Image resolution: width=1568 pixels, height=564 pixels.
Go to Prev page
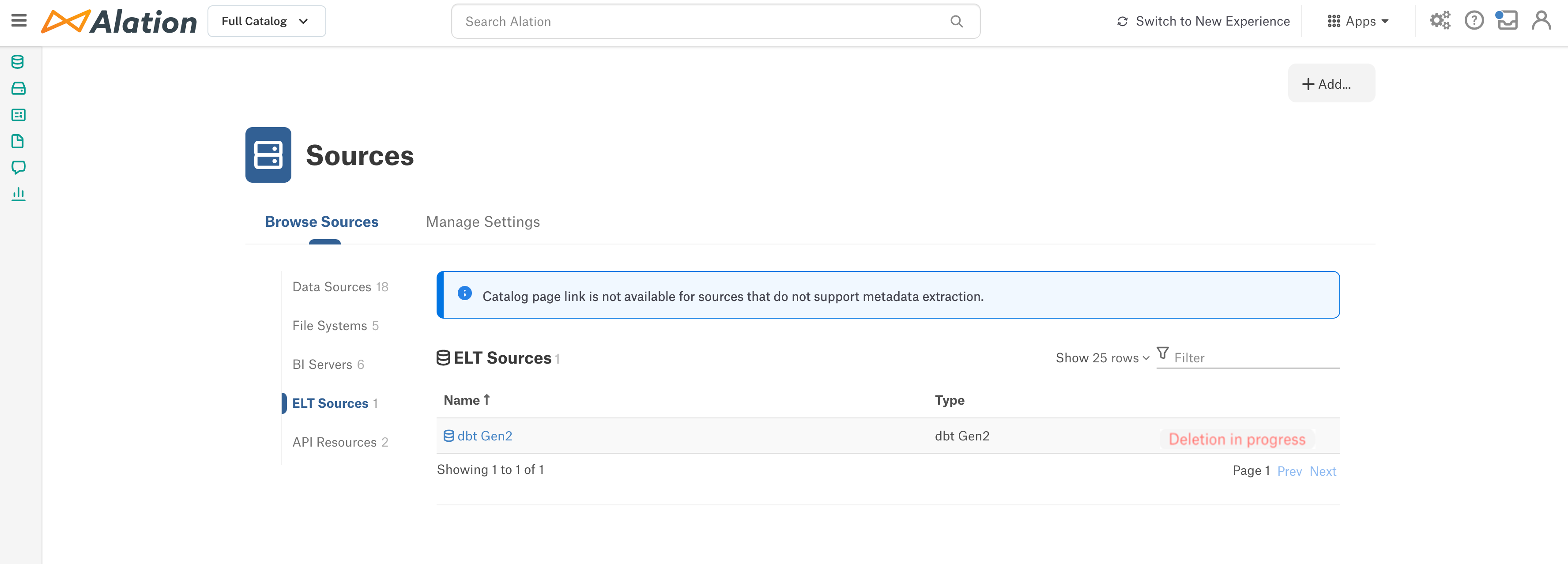(x=1289, y=471)
